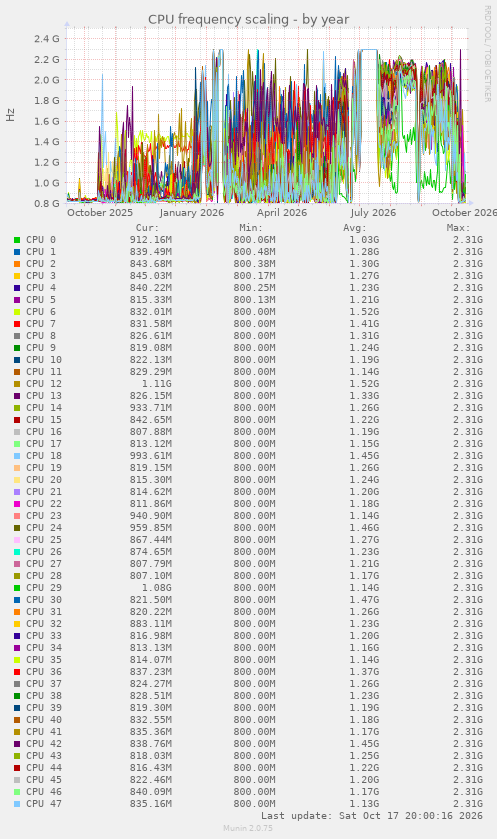Image resolution: width=497 pixels, height=839 pixels.
Task: Click the 'CPU 13' legend label
Action: [x=44, y=395]
